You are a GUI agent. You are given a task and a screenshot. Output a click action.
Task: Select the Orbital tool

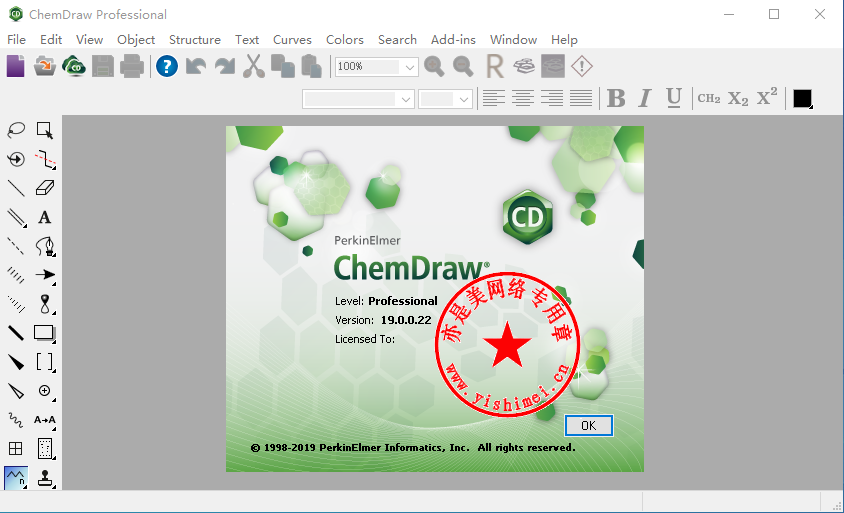45,304
